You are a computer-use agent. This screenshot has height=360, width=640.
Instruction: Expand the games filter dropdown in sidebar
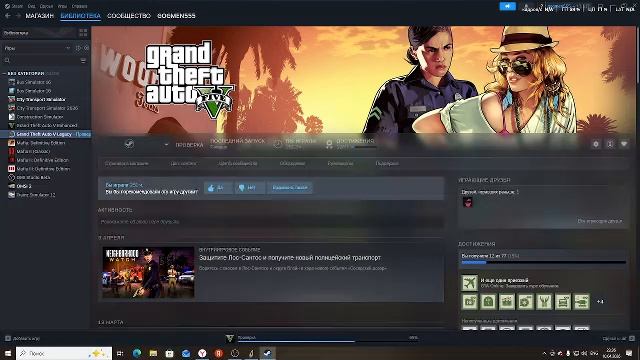pos(68,48)
